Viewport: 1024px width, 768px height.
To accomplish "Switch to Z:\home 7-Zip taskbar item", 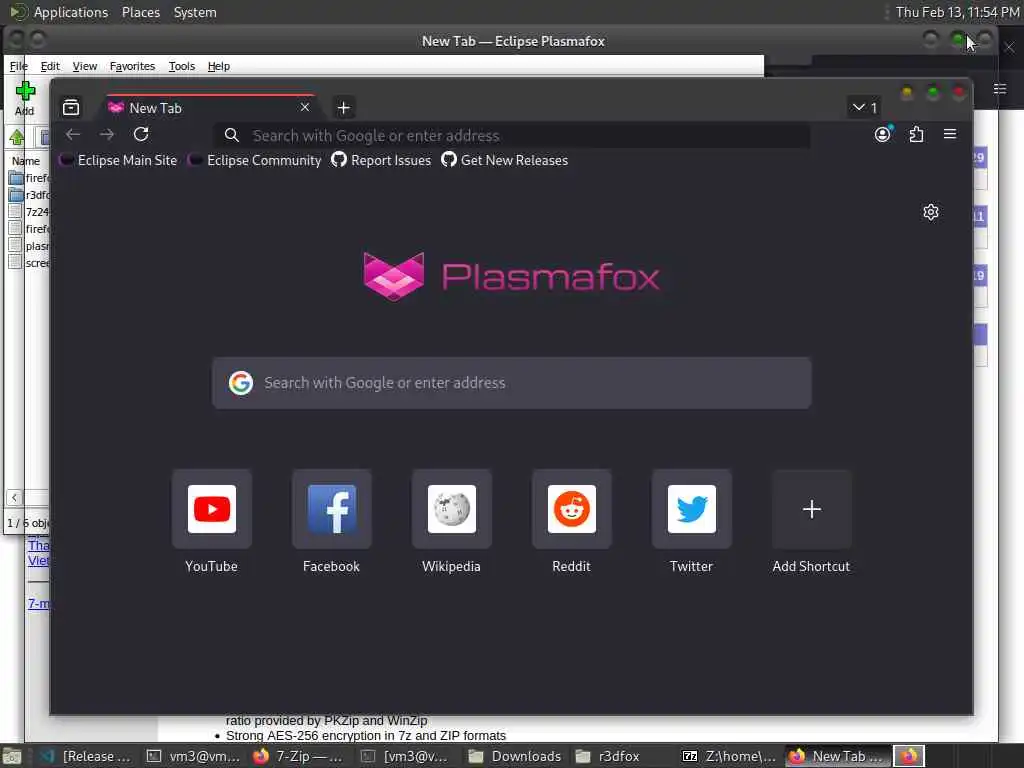I will point(729,756).
